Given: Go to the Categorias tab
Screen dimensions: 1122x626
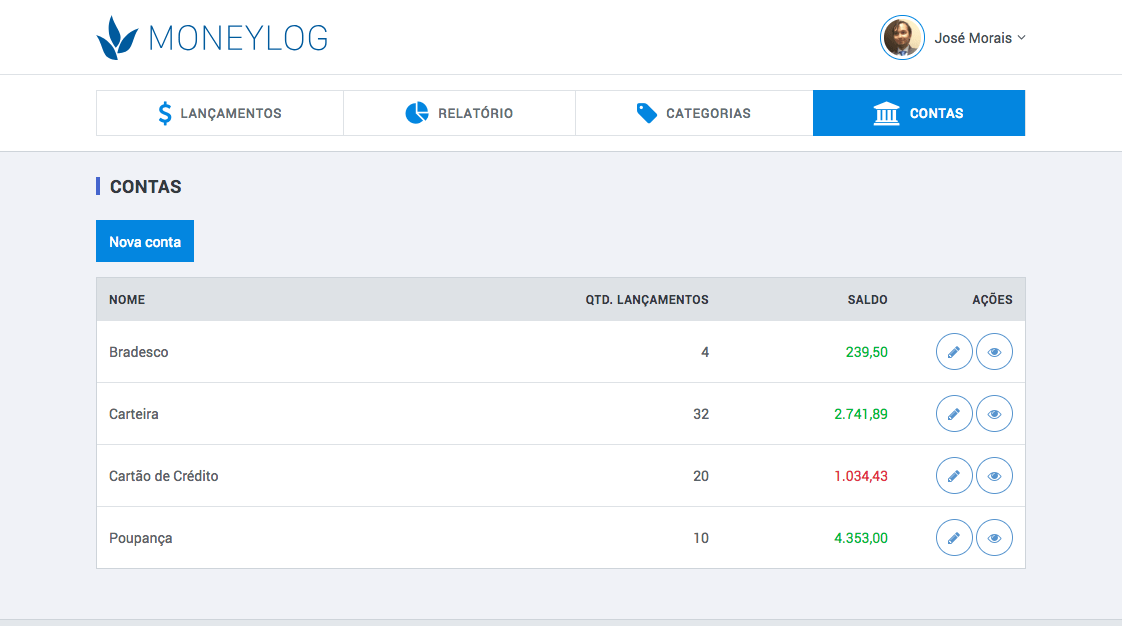Looking at the screenshot, I should tap(694, 113).
